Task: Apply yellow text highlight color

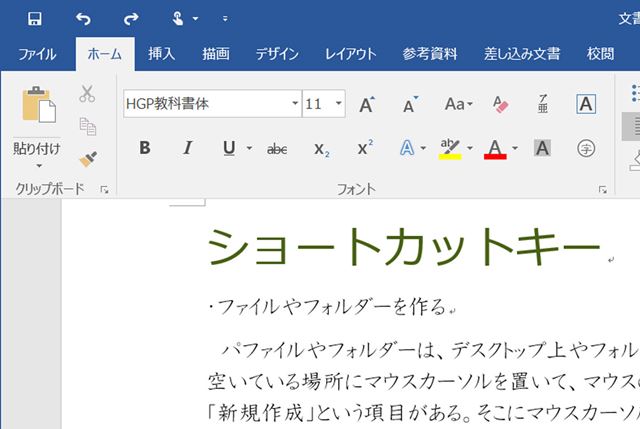Action: [x=450, y=149]
